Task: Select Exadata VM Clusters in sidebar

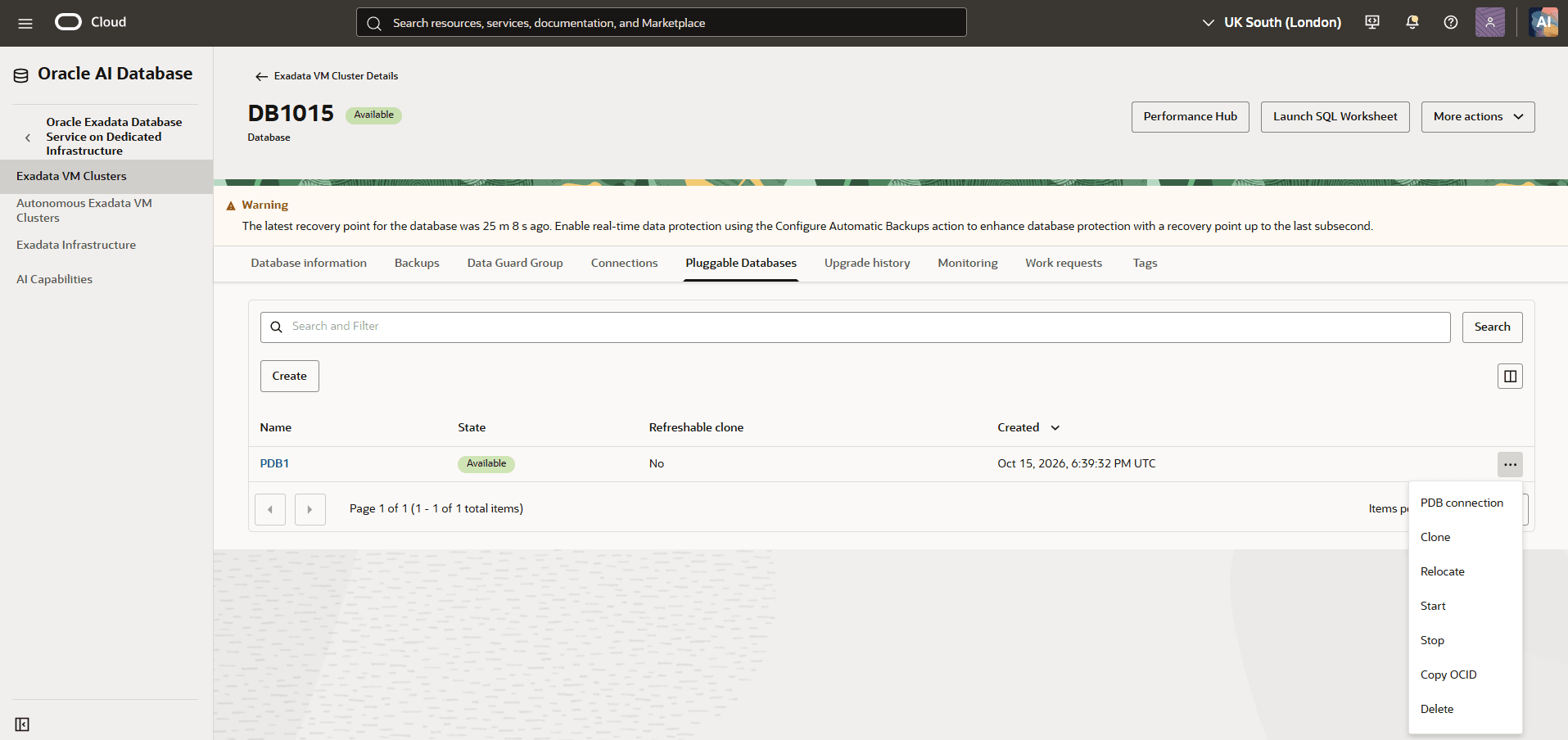Action: (106, 177)
